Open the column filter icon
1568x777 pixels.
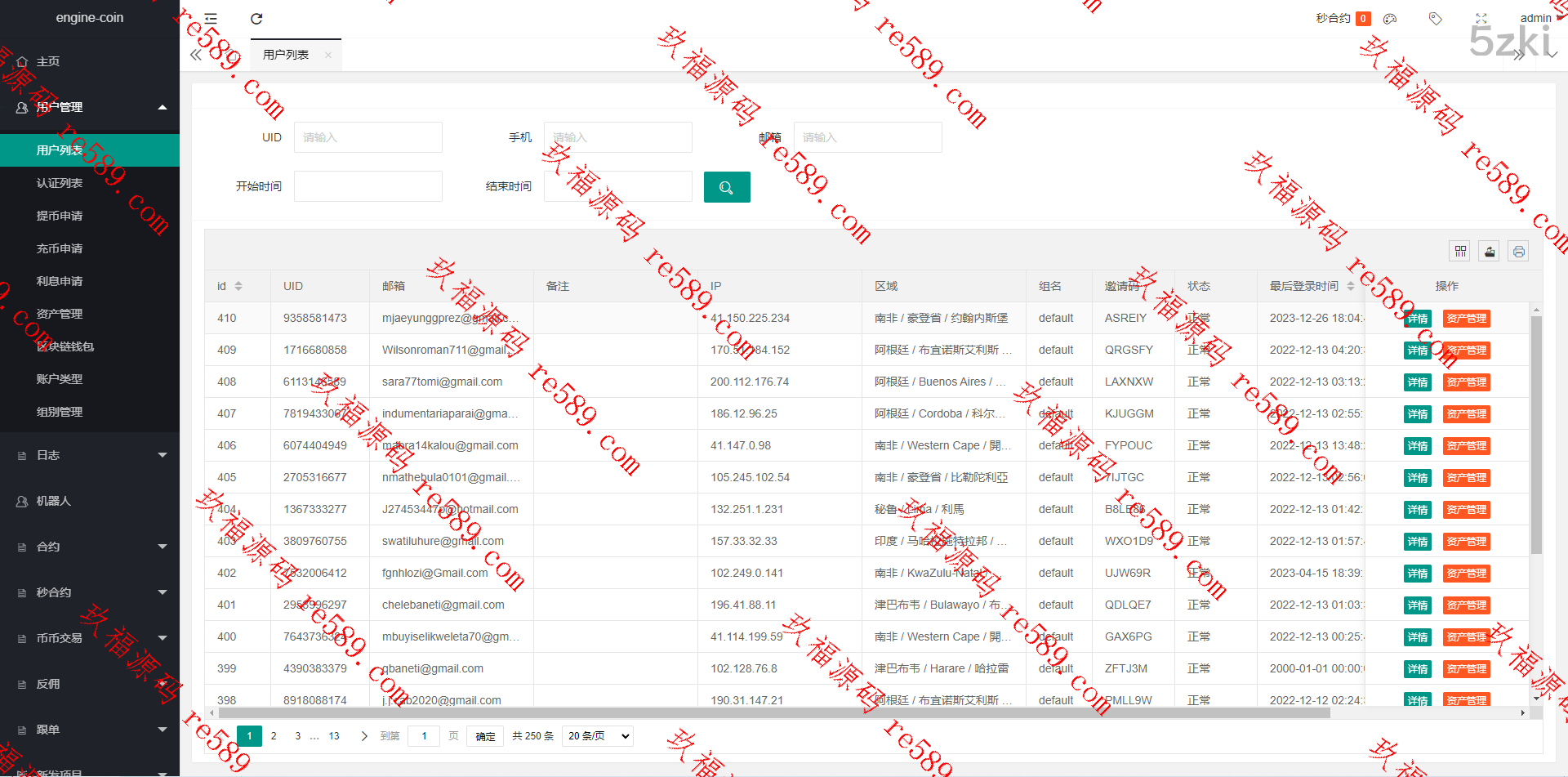point(1460,252)
